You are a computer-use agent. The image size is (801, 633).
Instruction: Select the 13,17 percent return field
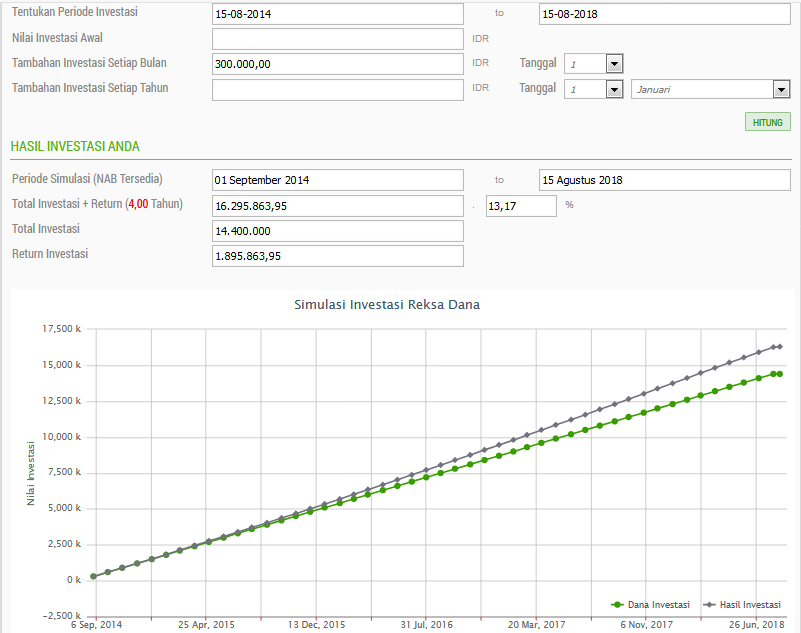point(520,206)
